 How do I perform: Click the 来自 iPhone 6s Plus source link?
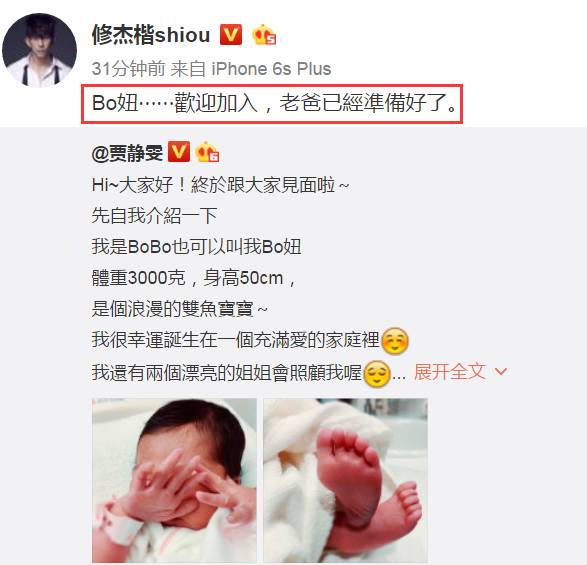point(251,69)
